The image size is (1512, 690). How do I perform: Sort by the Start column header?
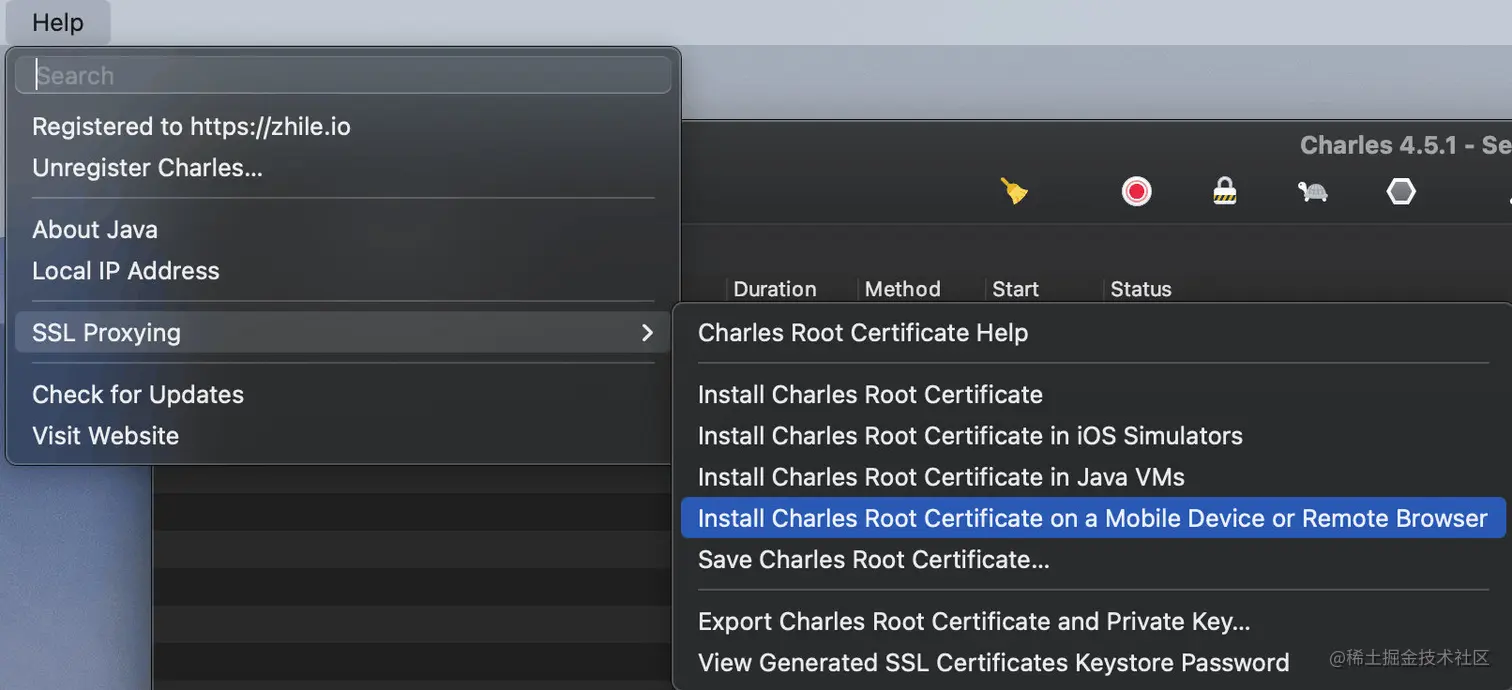pos(1015,289)
